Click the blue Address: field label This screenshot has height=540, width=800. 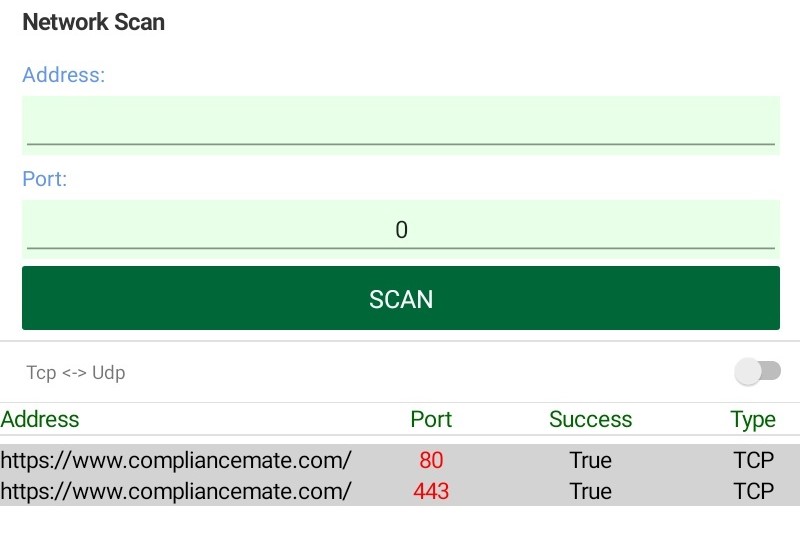[x=63, y=75]
